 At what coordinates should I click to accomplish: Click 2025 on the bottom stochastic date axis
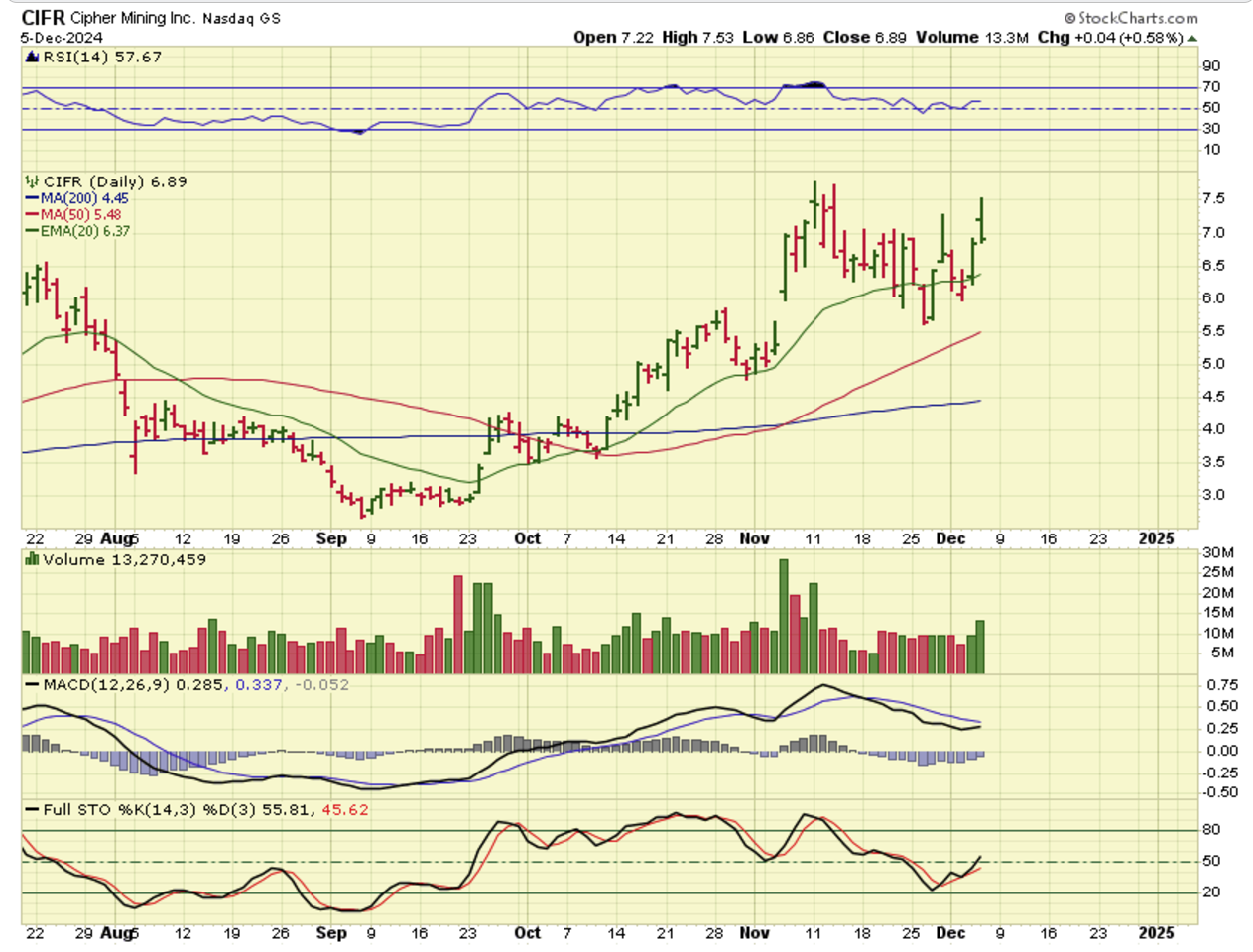(x=1156, y=933)
